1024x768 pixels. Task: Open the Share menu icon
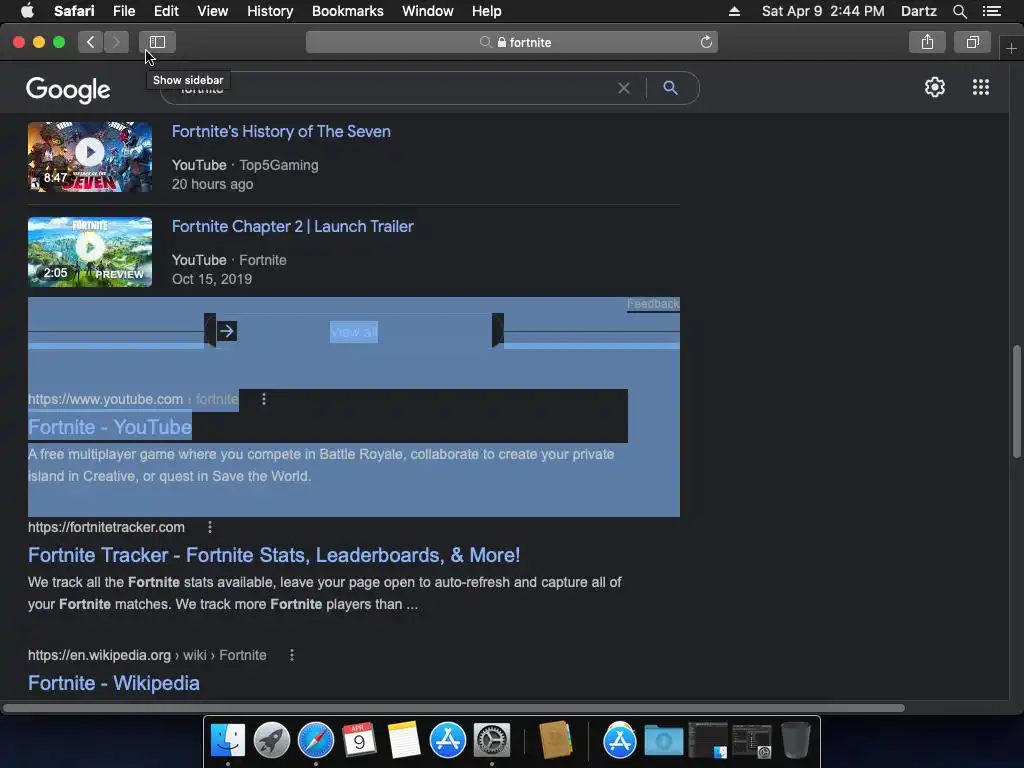pyautogui.click(x=927, y=42)
